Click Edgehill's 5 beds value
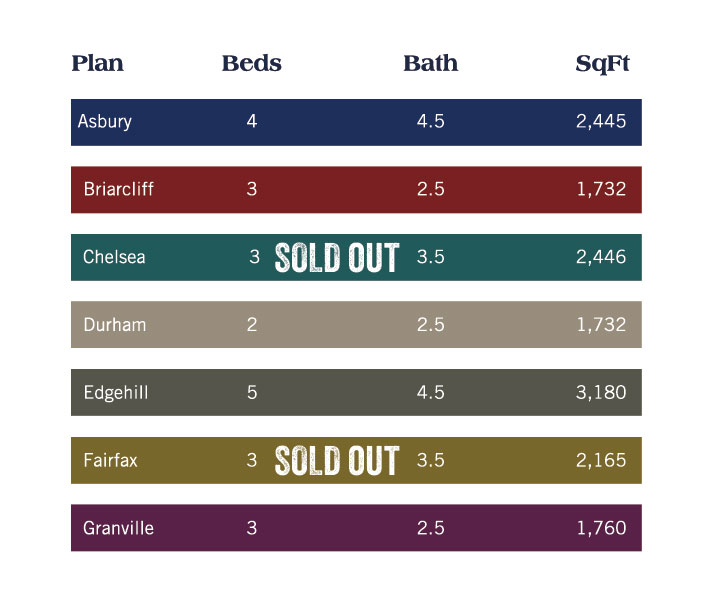The image size is (713, 599). point(252,392)
